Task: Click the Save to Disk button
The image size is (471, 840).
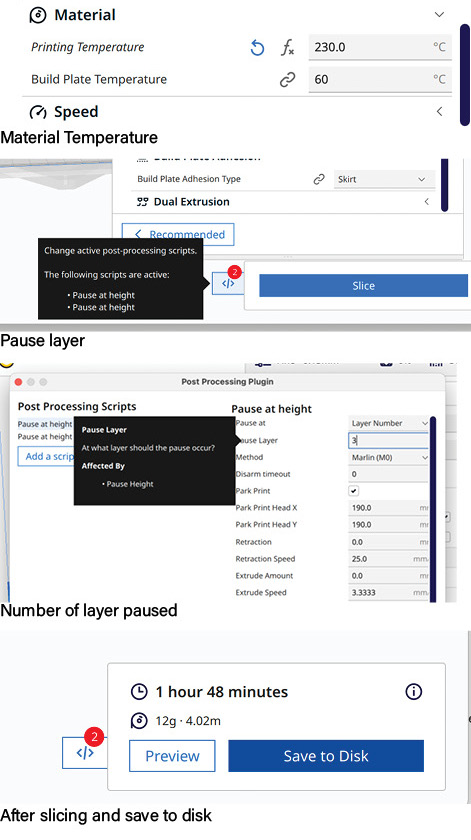Action: pyautogui.click(x=326, y=756)
